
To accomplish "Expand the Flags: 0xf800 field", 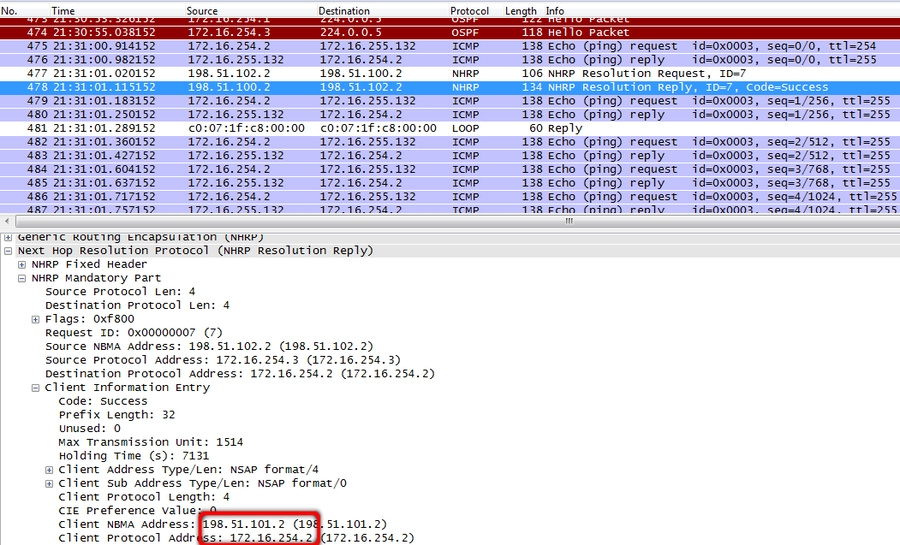I will pos(36,319).
